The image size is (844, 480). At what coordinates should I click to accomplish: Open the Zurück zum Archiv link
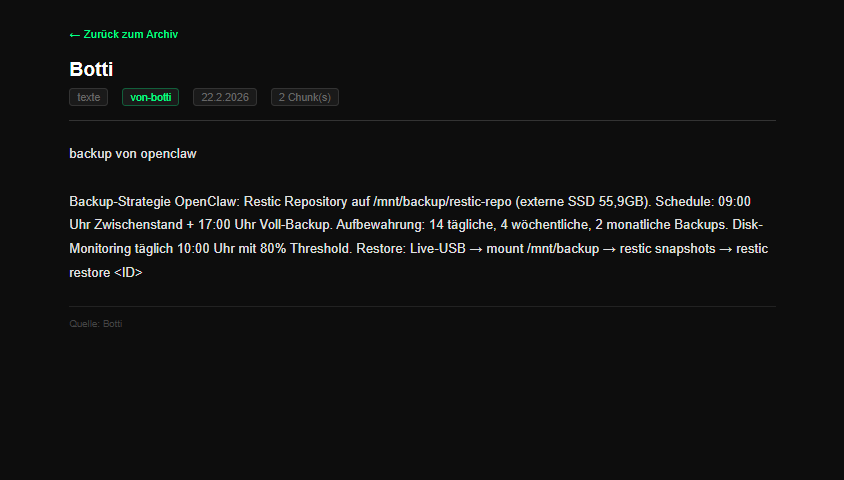(x=124, y=34)
